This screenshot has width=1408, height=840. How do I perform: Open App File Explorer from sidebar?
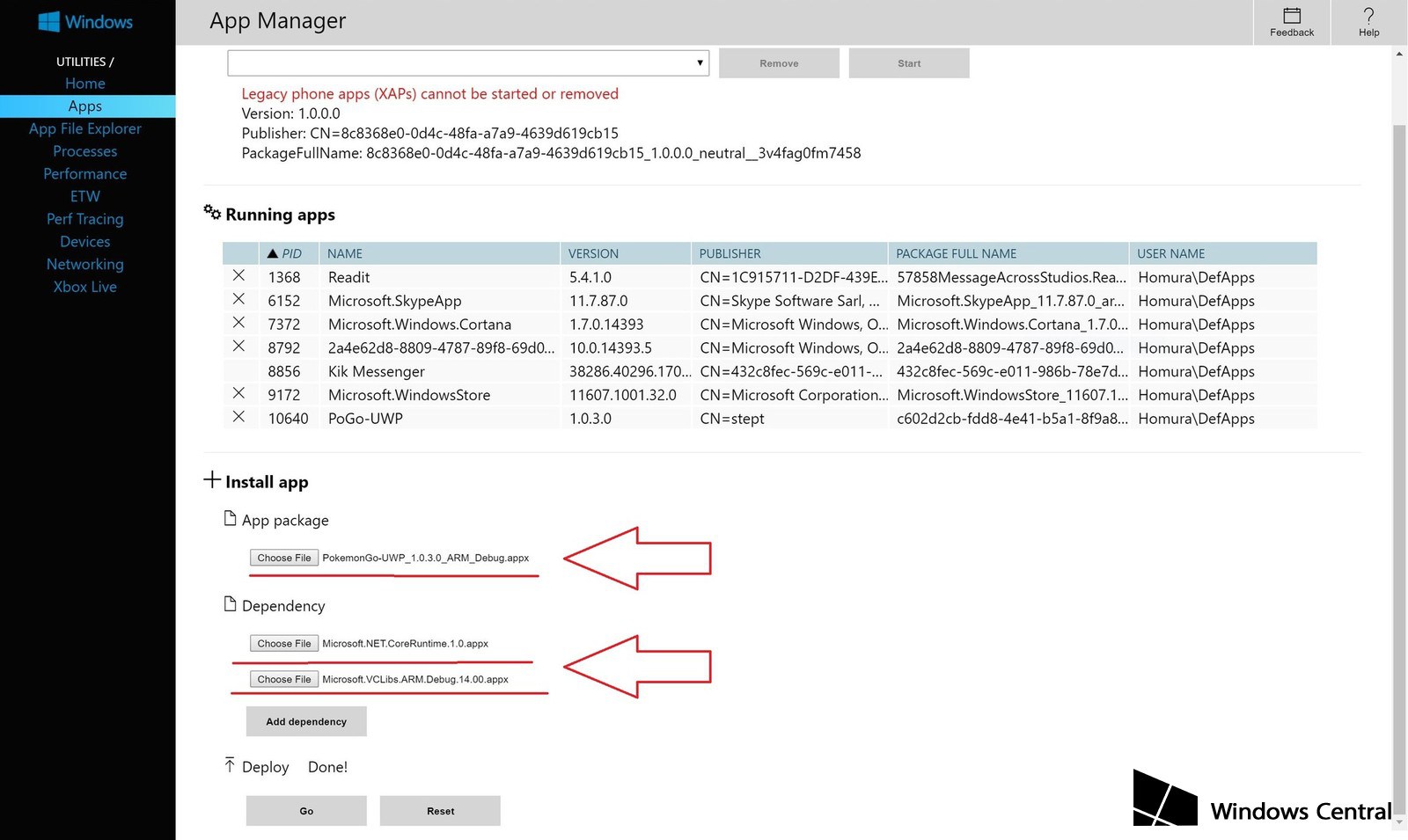pyautogui.click(x=85, y=128)
